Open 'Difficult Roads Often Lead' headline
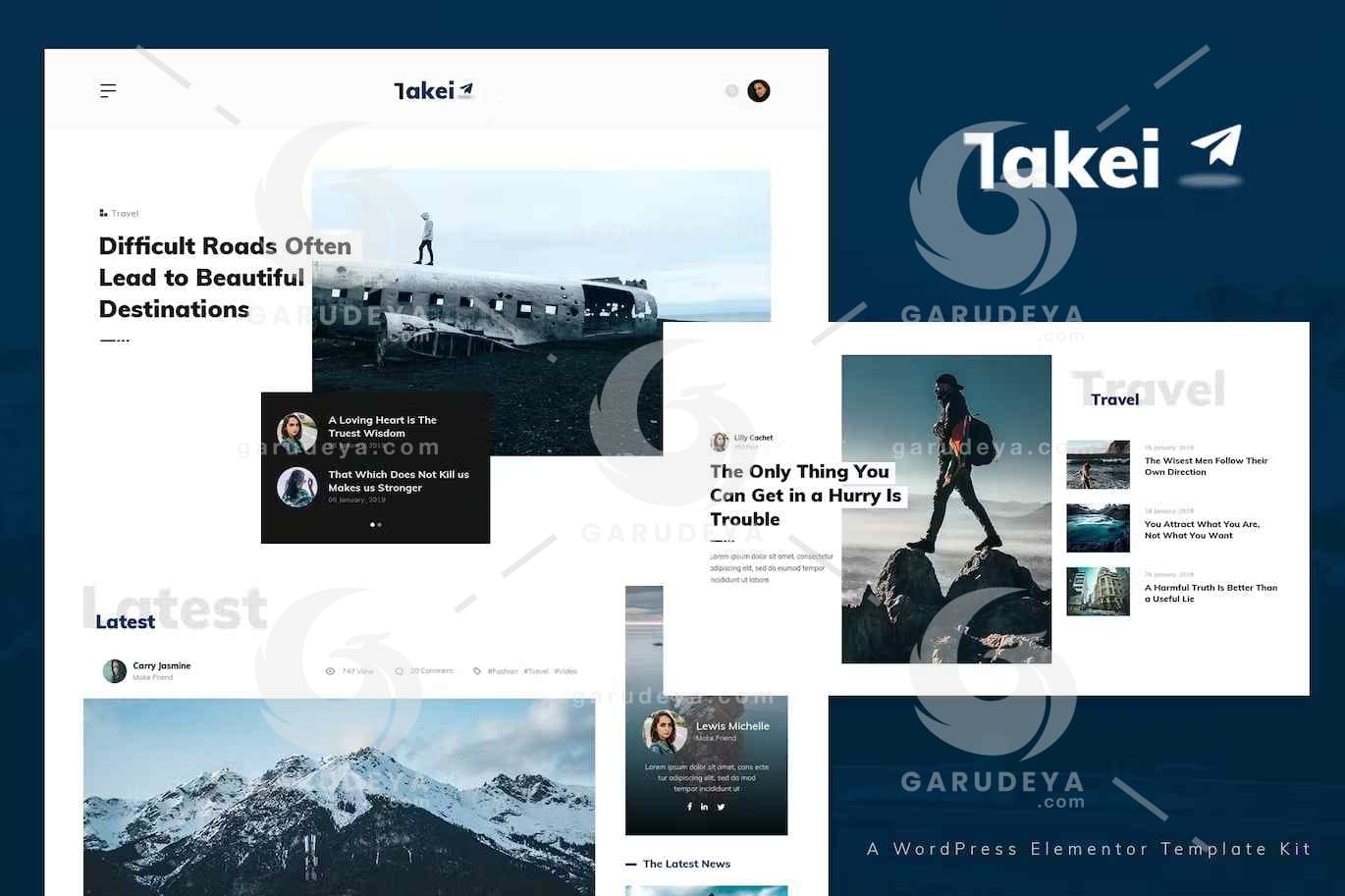The height and width of the screenshot is (896, 1345). pos(225,277)
